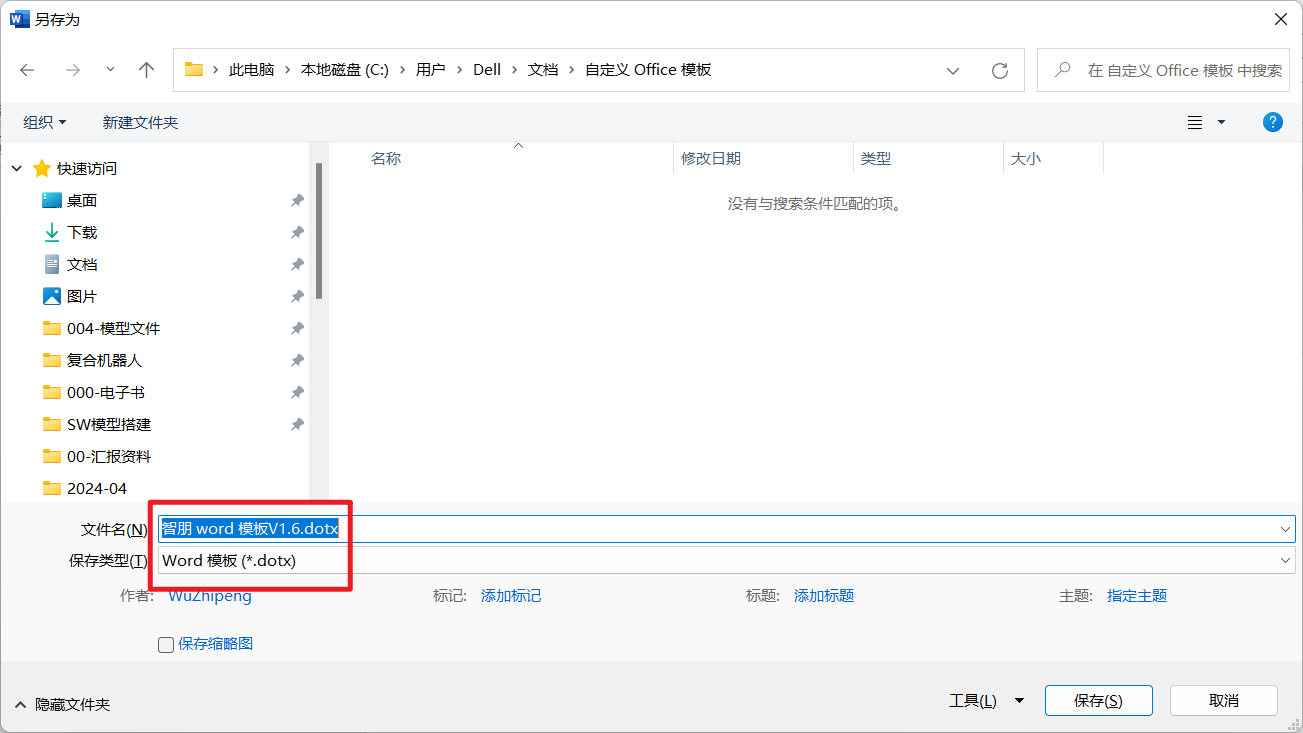Viewport: 1303px width, 733px height.
Task: Click the back navigation arrow
Action: (27, 70)
